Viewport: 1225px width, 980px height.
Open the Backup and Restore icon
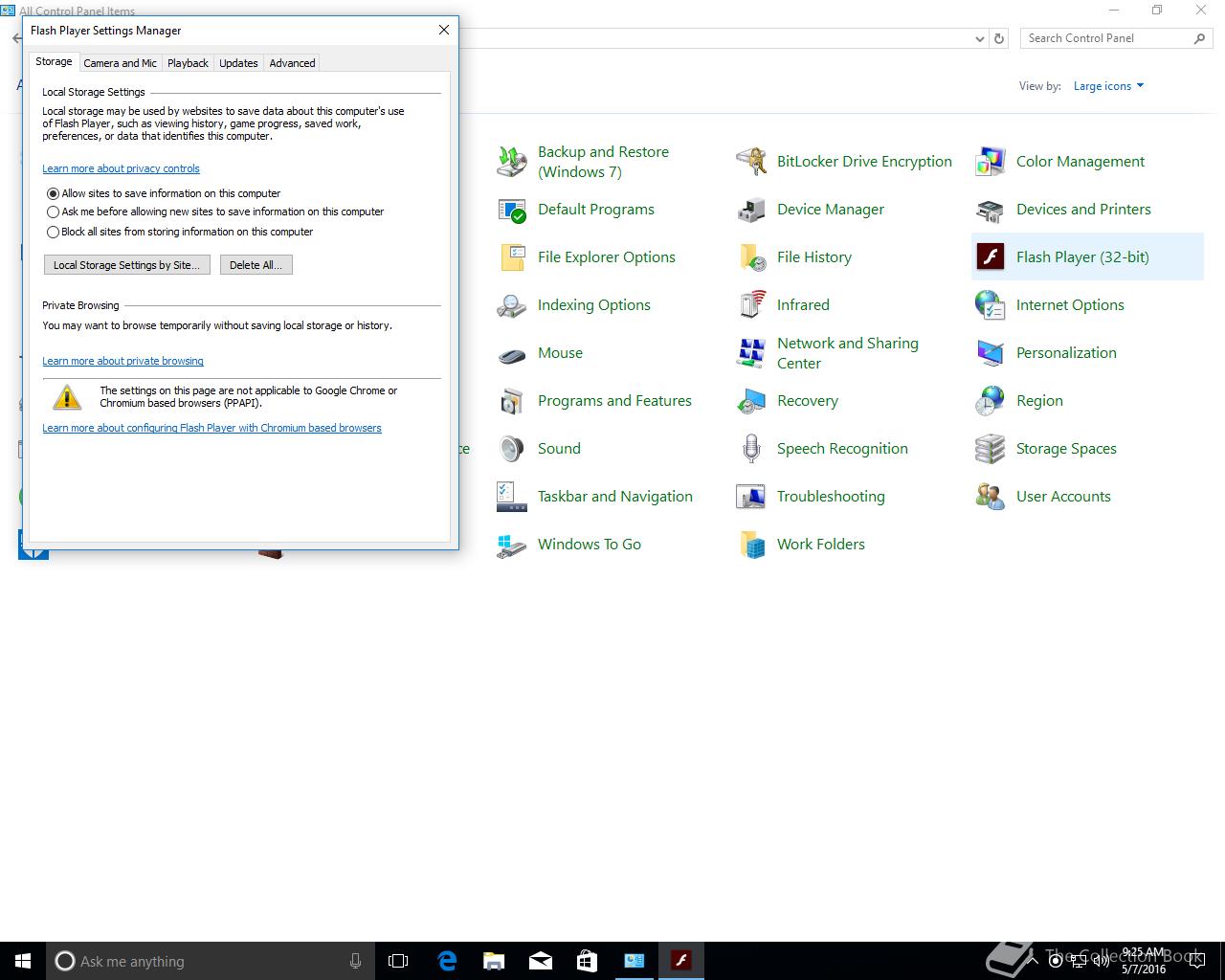(512, 162)
